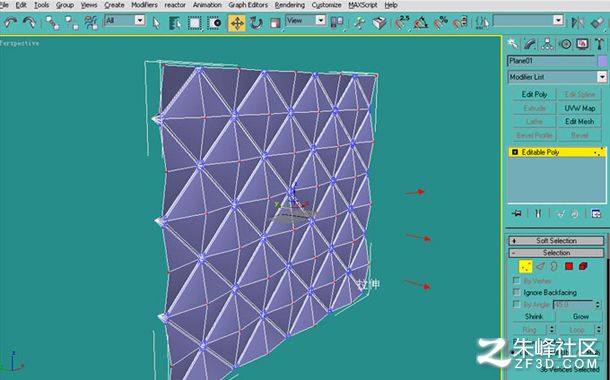
Task: Select the Rotate tool in the toolbar
Action: 256,23
